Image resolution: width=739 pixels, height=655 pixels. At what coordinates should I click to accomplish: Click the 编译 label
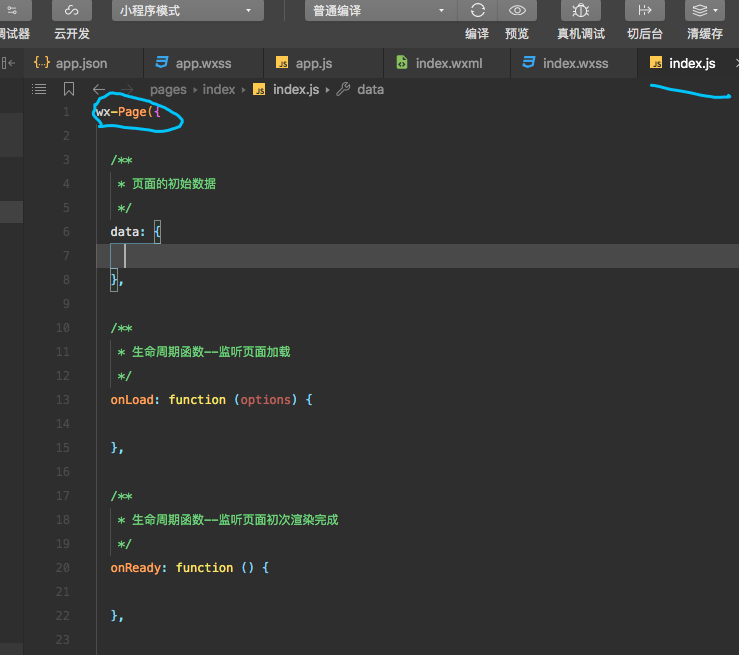click(x=477, y=34)
